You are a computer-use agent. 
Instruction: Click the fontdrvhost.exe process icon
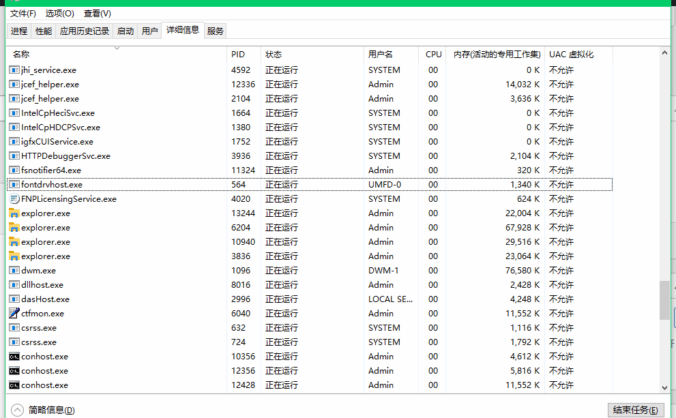(14, 184)
